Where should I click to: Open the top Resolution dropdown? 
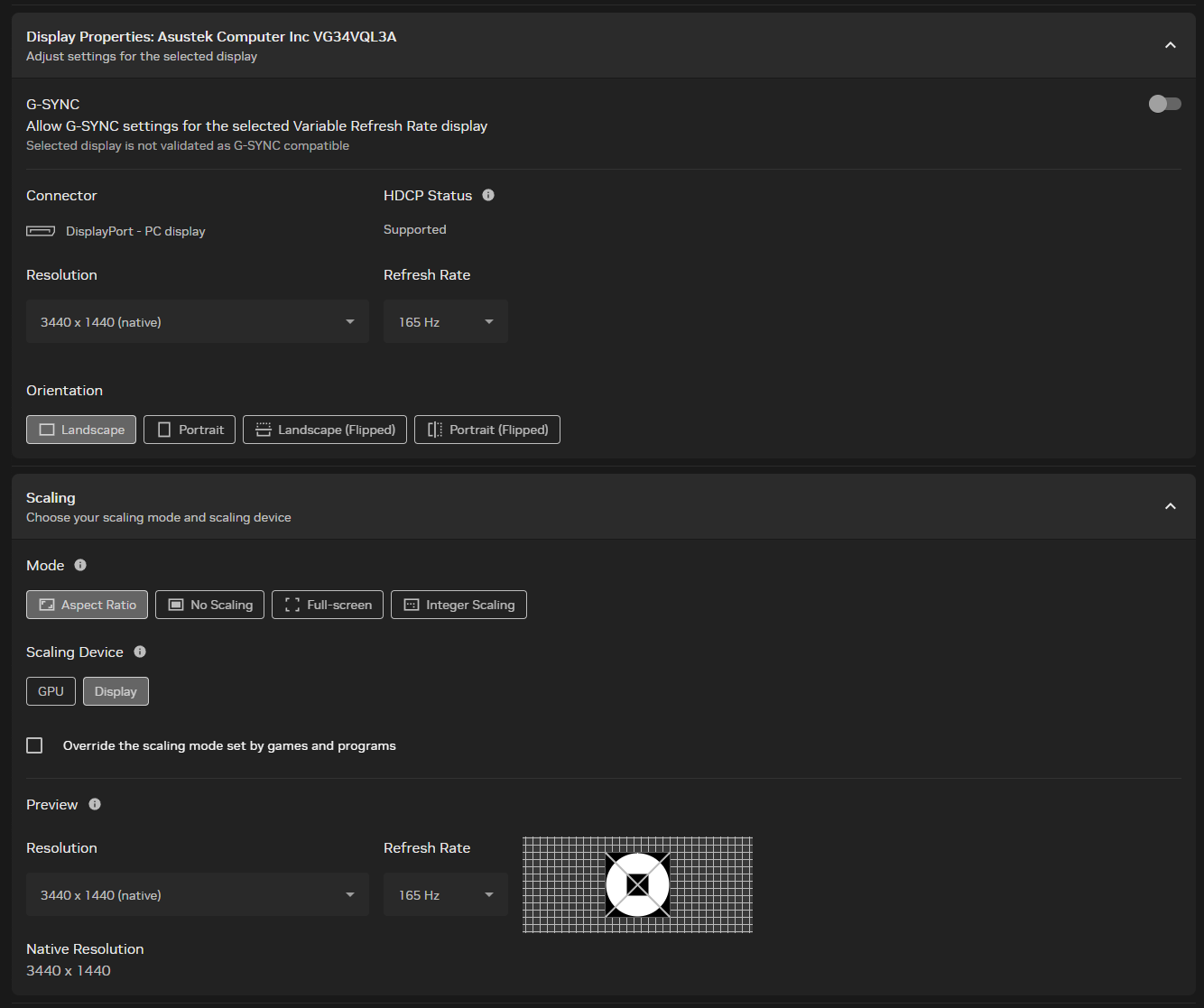(198, 321)
